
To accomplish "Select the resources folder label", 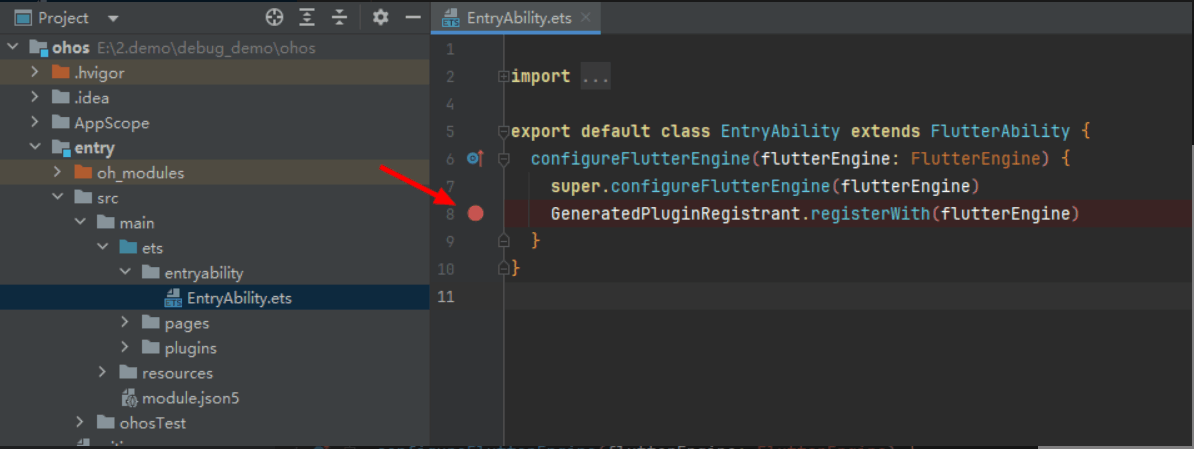I will tap(177, 373).
